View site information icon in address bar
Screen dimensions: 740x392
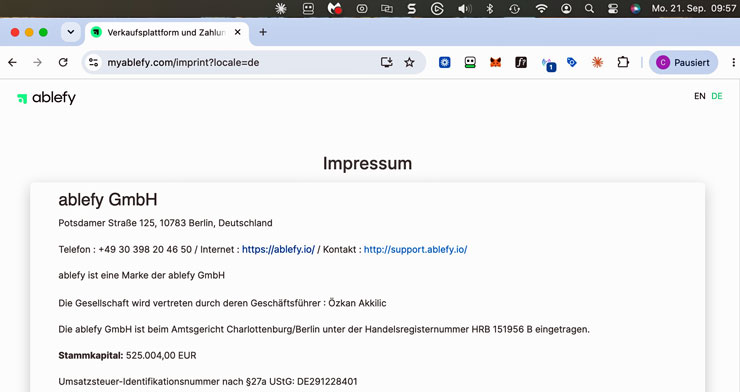point(93,62)
